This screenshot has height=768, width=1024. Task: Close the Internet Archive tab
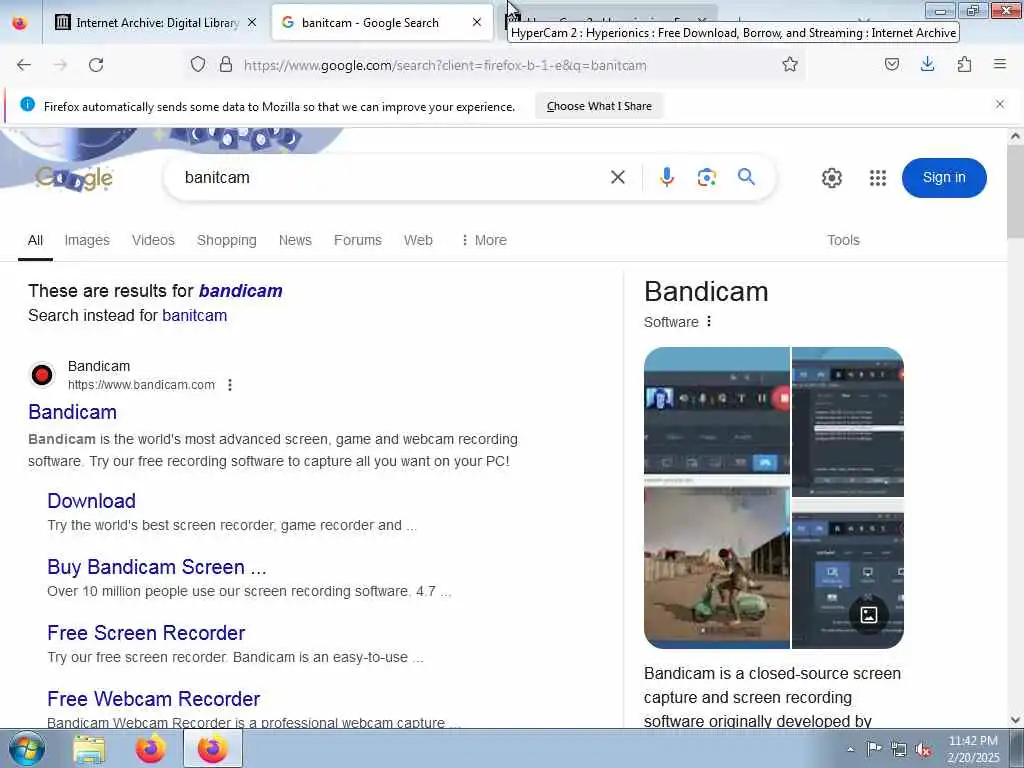tap(252, 23)
